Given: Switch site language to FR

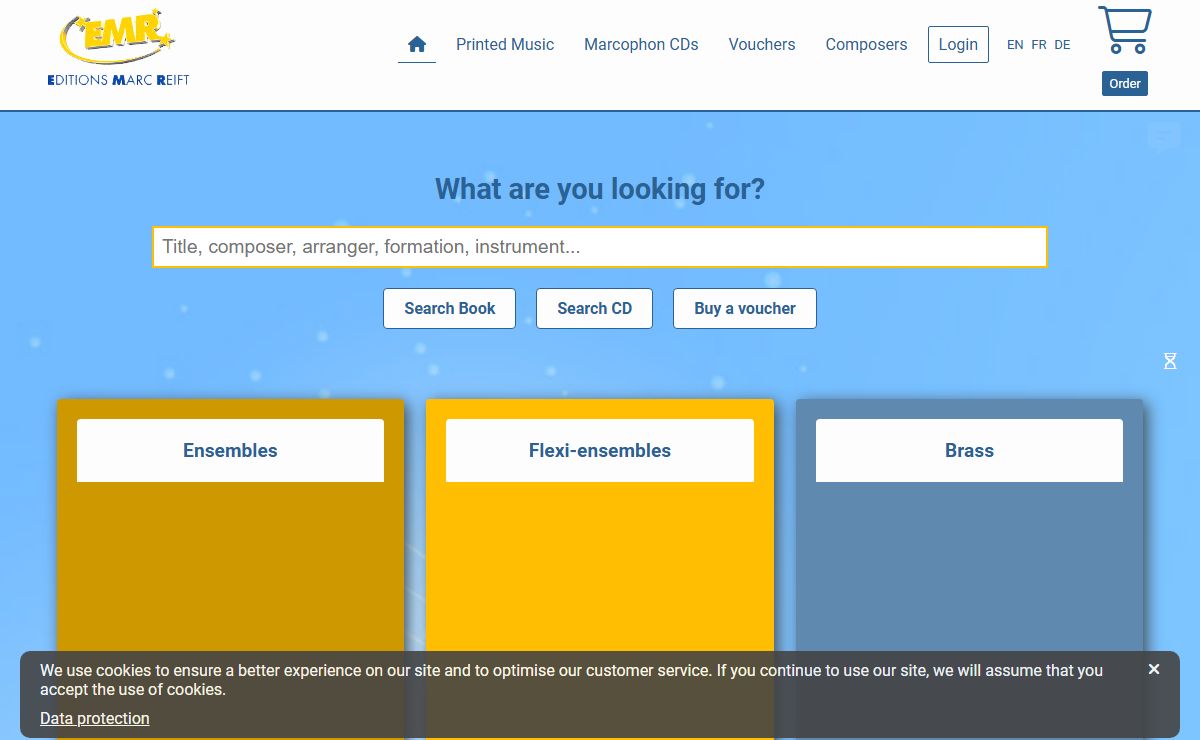Looking at the screenshot, I should 1039,45.
